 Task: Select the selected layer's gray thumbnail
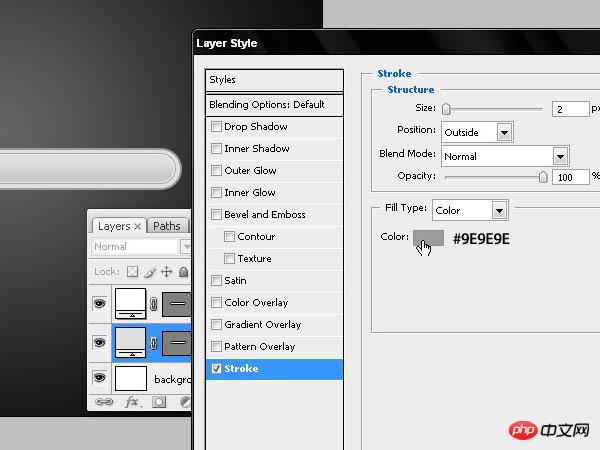pos(130,342)
